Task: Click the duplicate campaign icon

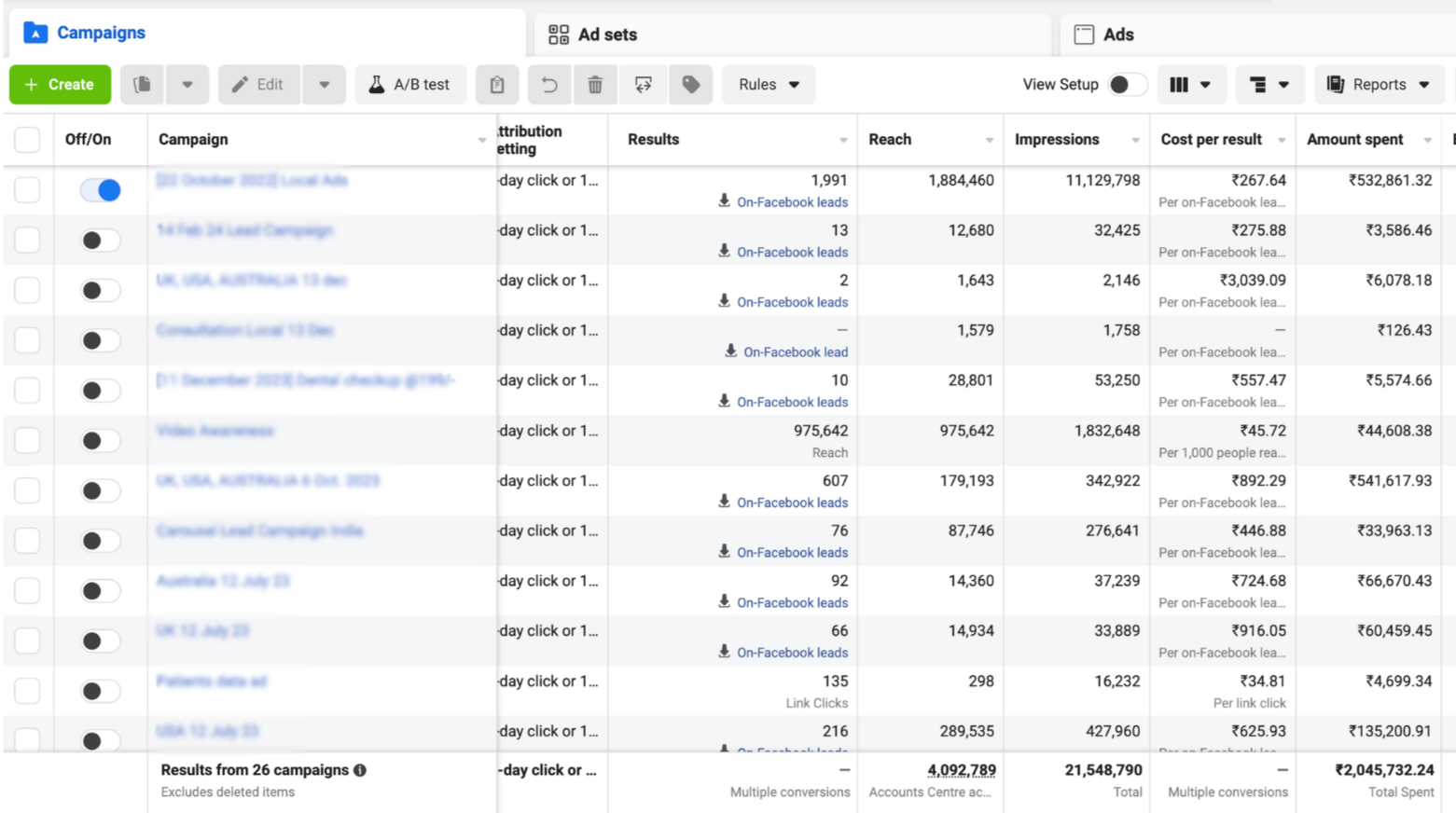Action: [x=142, y=85]
